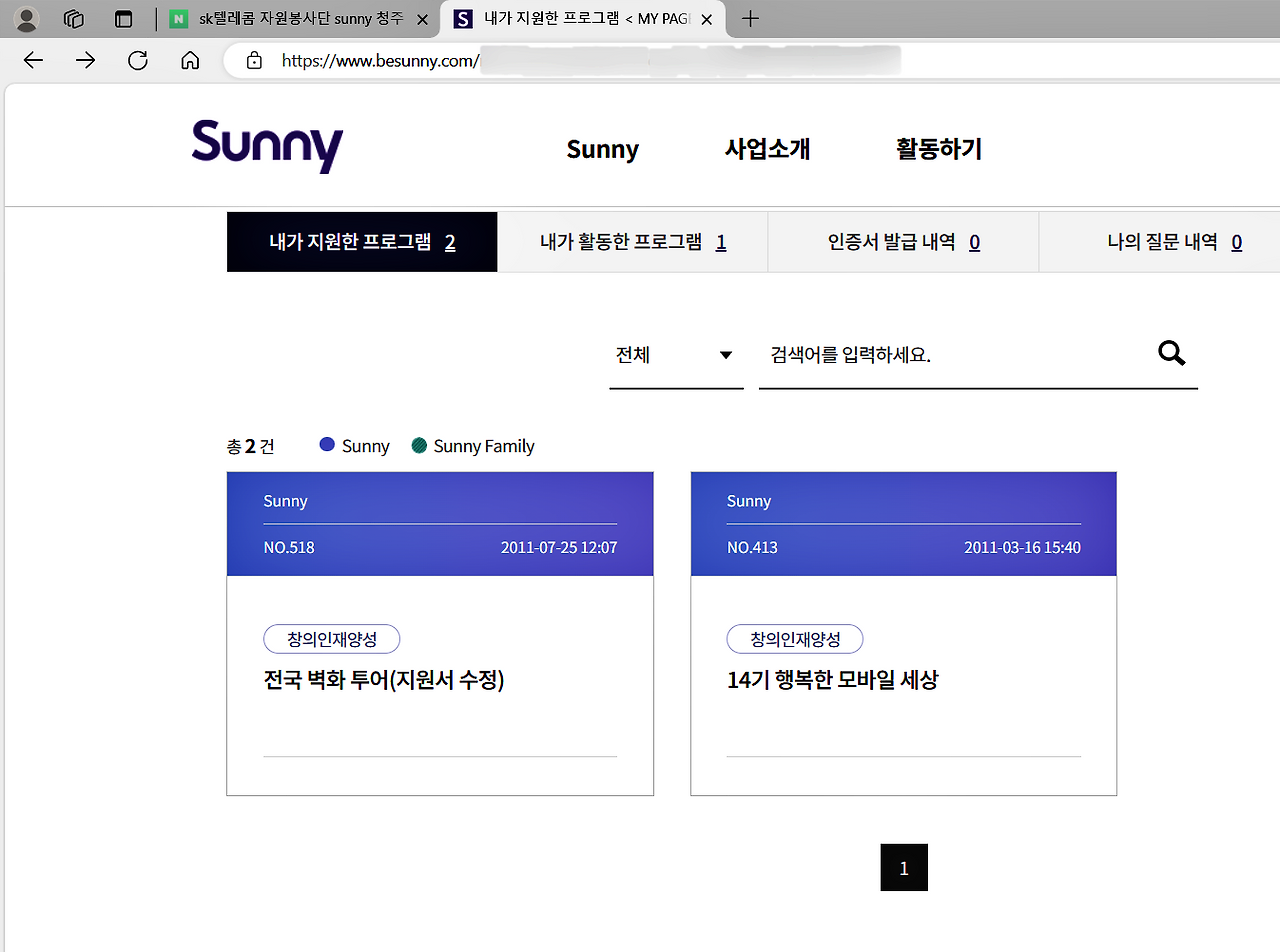This screenshot has width=1280, height=952.
Task: Switch to the sk텔레콤 자원봉사단 sunny browser tab
Action: coord(299,19)
